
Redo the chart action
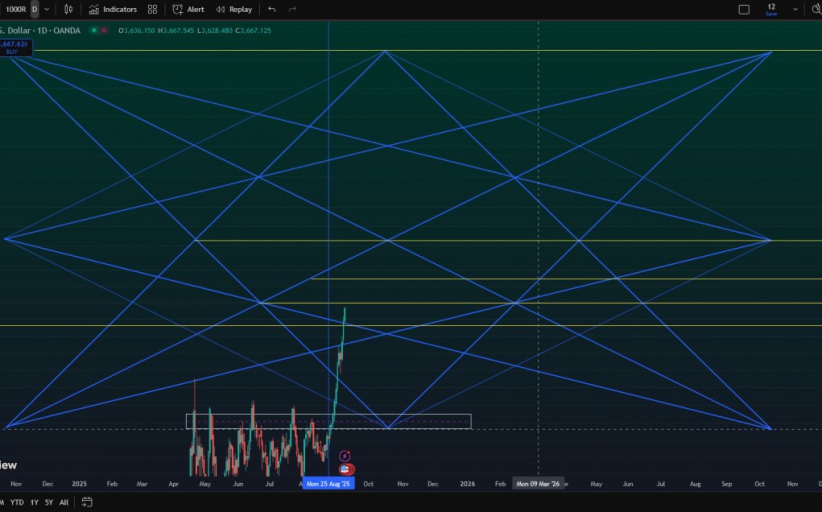click(292, 9)
